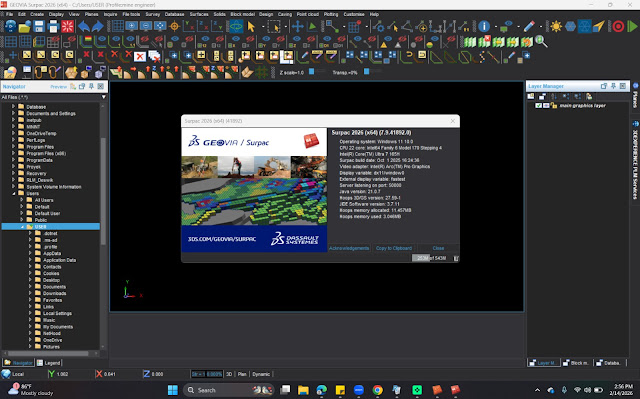Open the Solids menu
640x399 pixels.
[219, 14]
